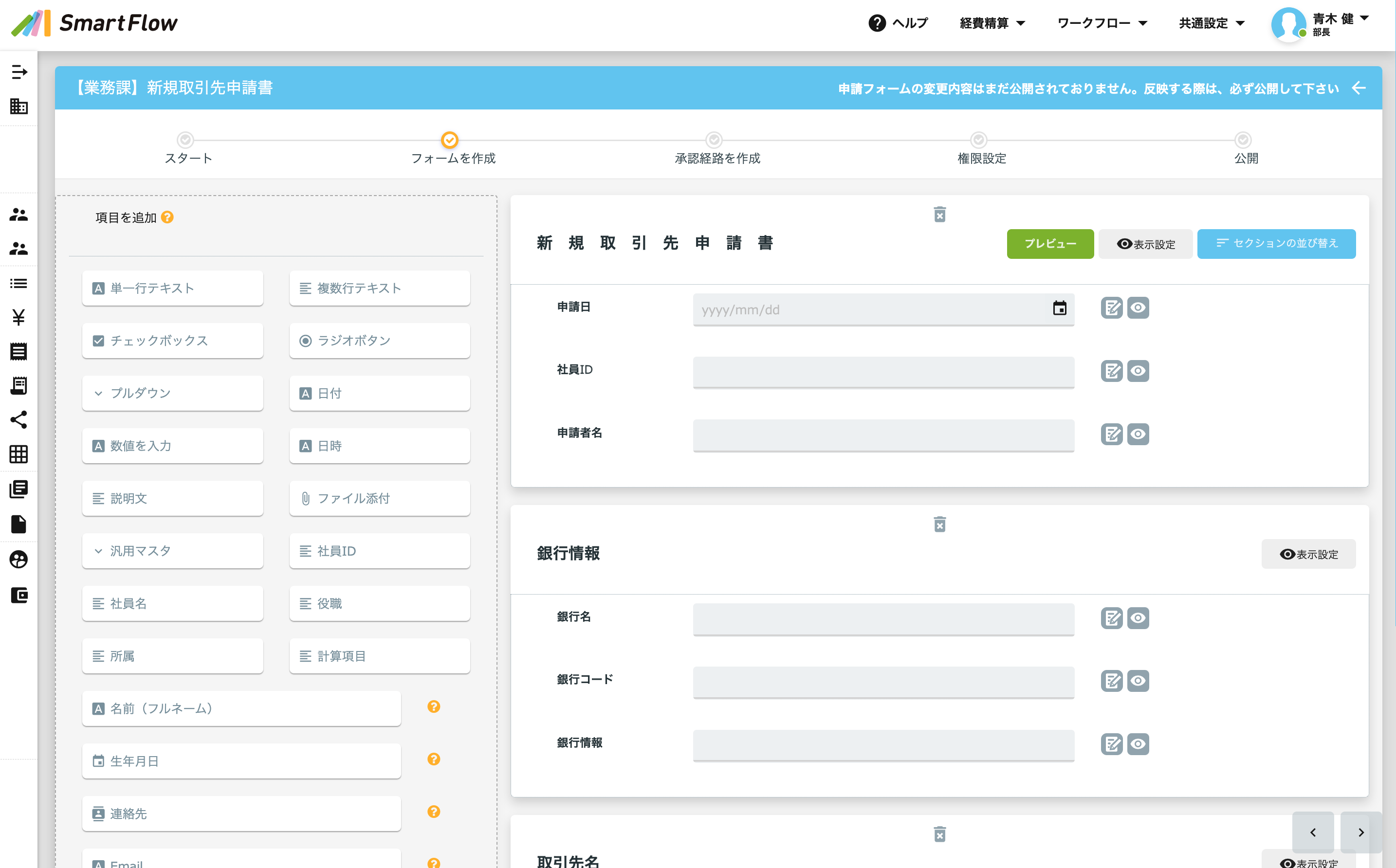Click the green プレビュー button
Image resolution: width=1396 pixels, height=868 pixels.
(1050, 243)
